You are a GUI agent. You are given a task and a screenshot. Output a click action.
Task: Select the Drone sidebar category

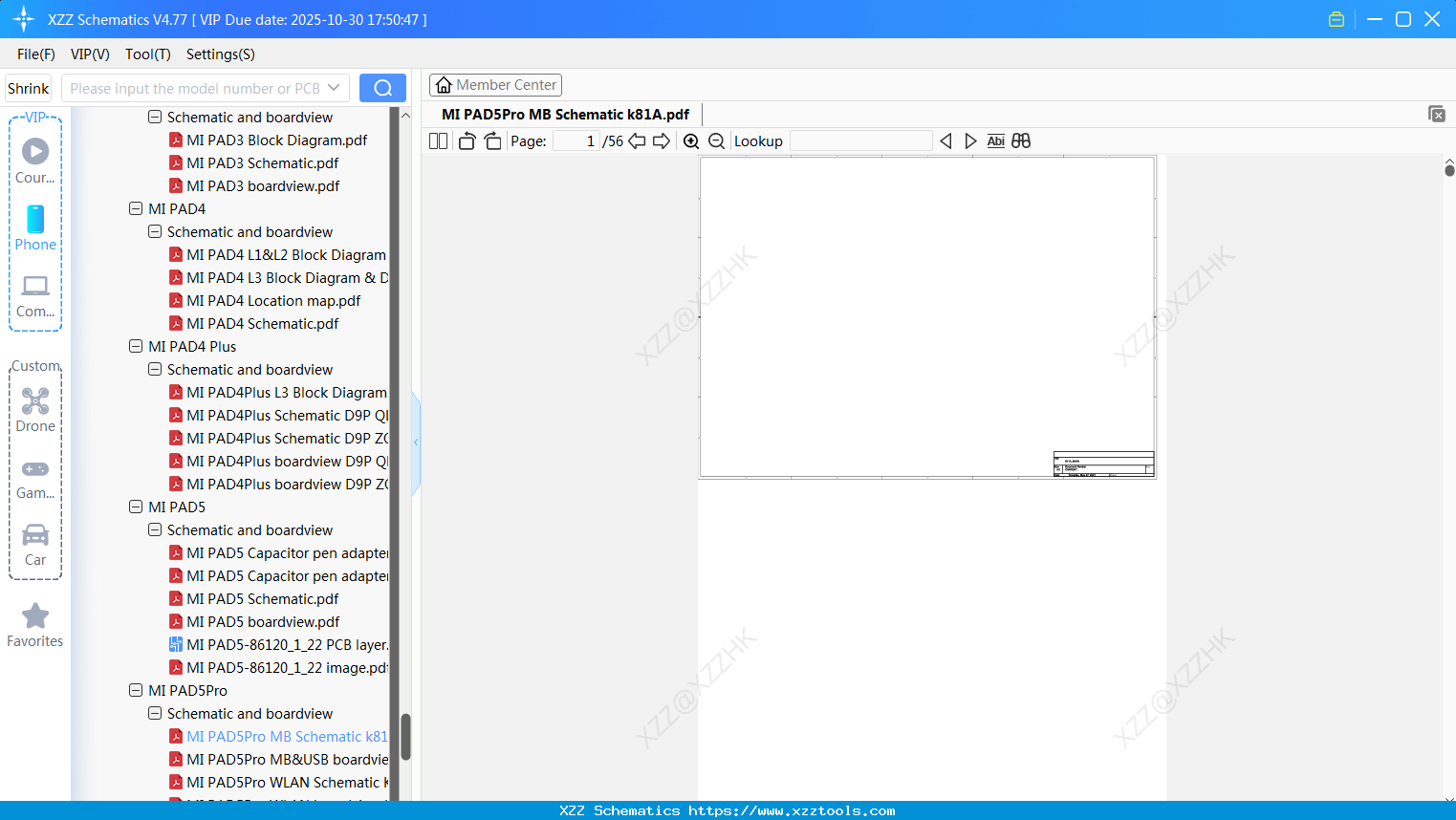(x=35, y=410)
